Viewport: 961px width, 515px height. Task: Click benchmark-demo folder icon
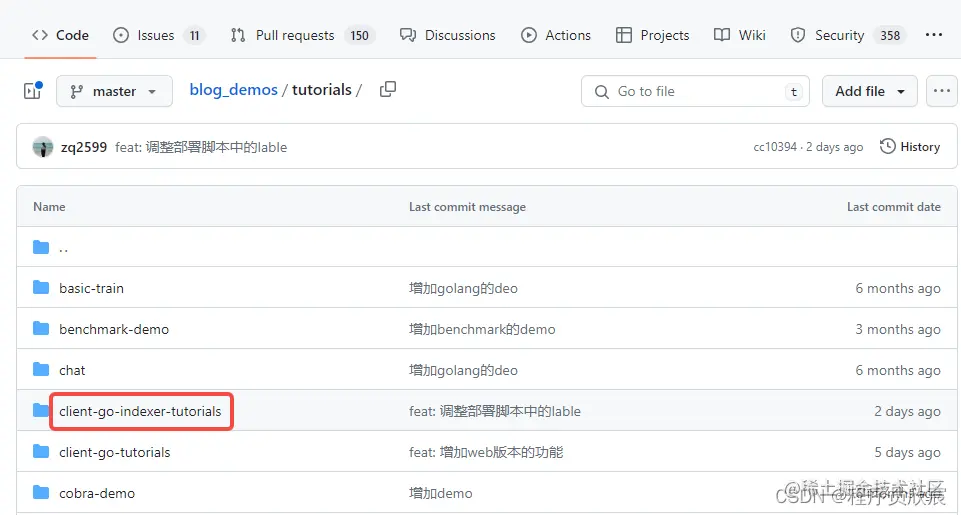41,329
